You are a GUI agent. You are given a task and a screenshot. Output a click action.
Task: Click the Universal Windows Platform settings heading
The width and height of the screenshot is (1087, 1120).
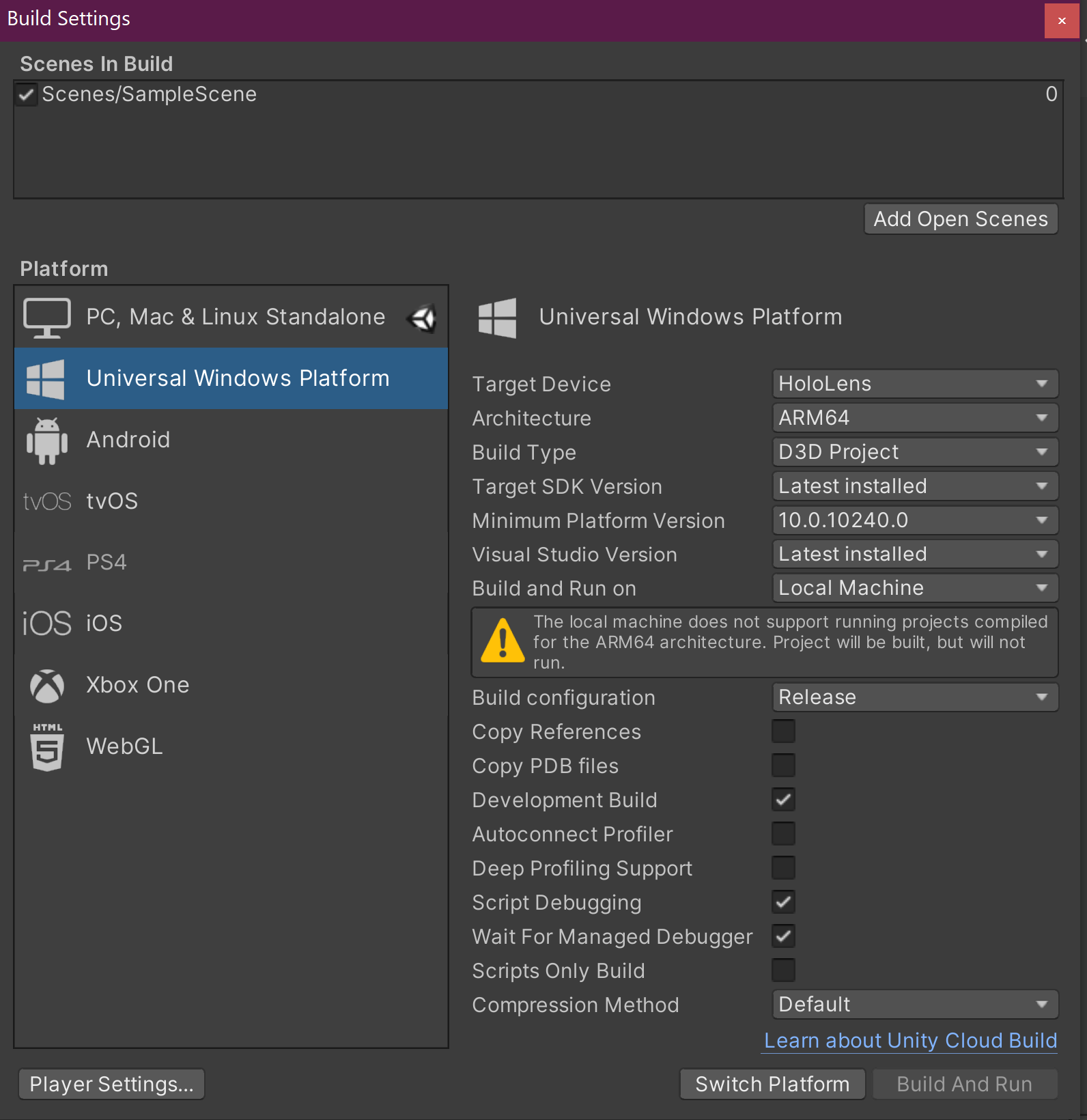click(x=690, y=318)
